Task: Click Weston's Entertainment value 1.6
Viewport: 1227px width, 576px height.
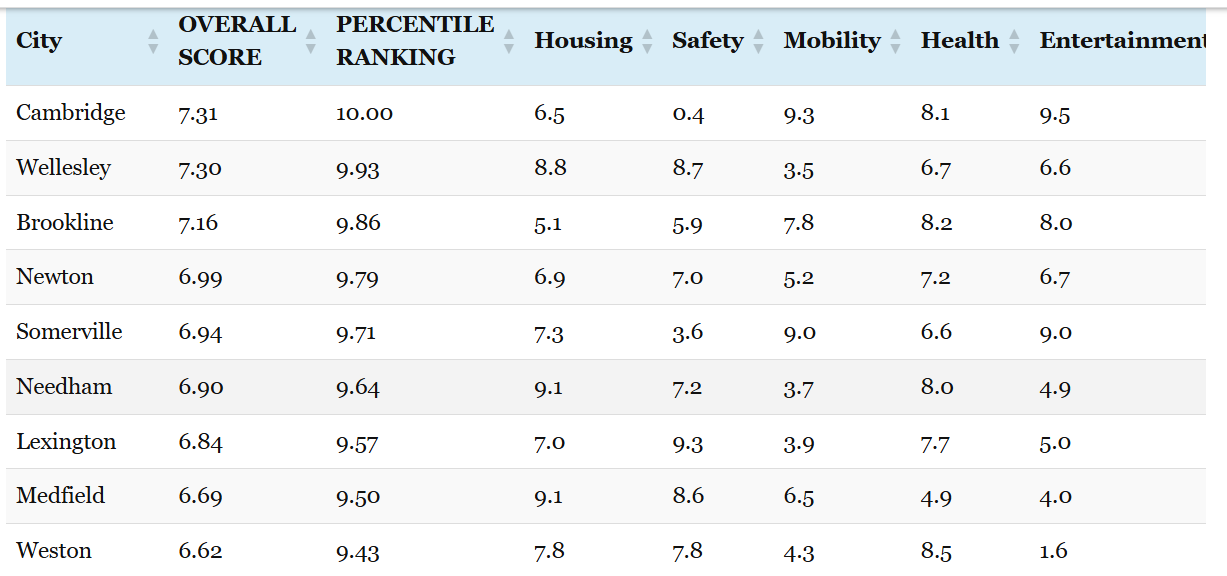Action: coord(1054,551)
